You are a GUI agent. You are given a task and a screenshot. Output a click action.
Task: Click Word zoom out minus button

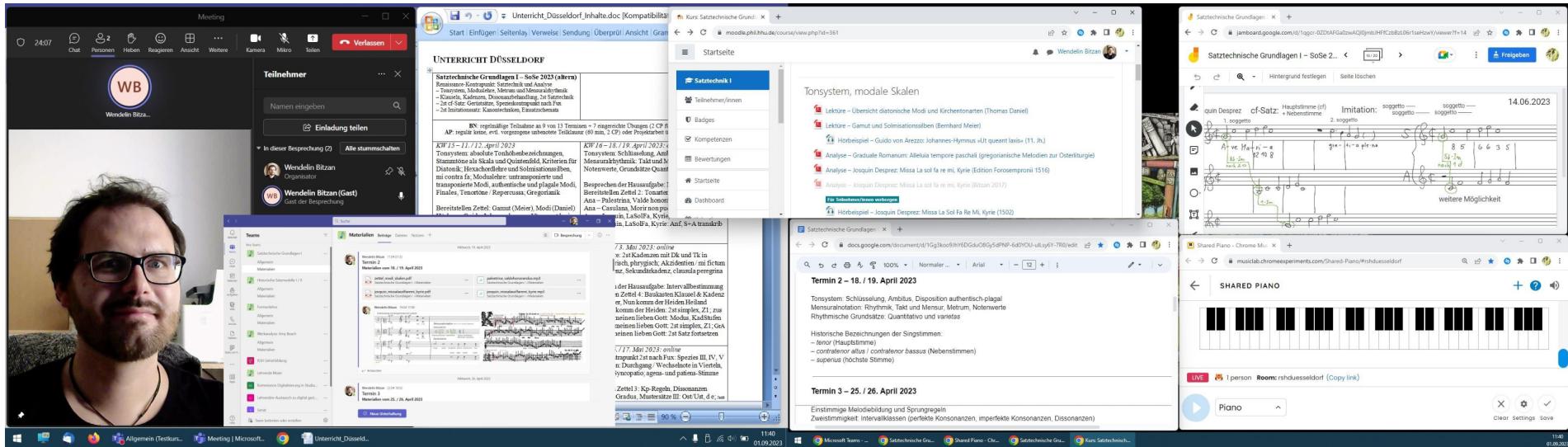(685, 416)
